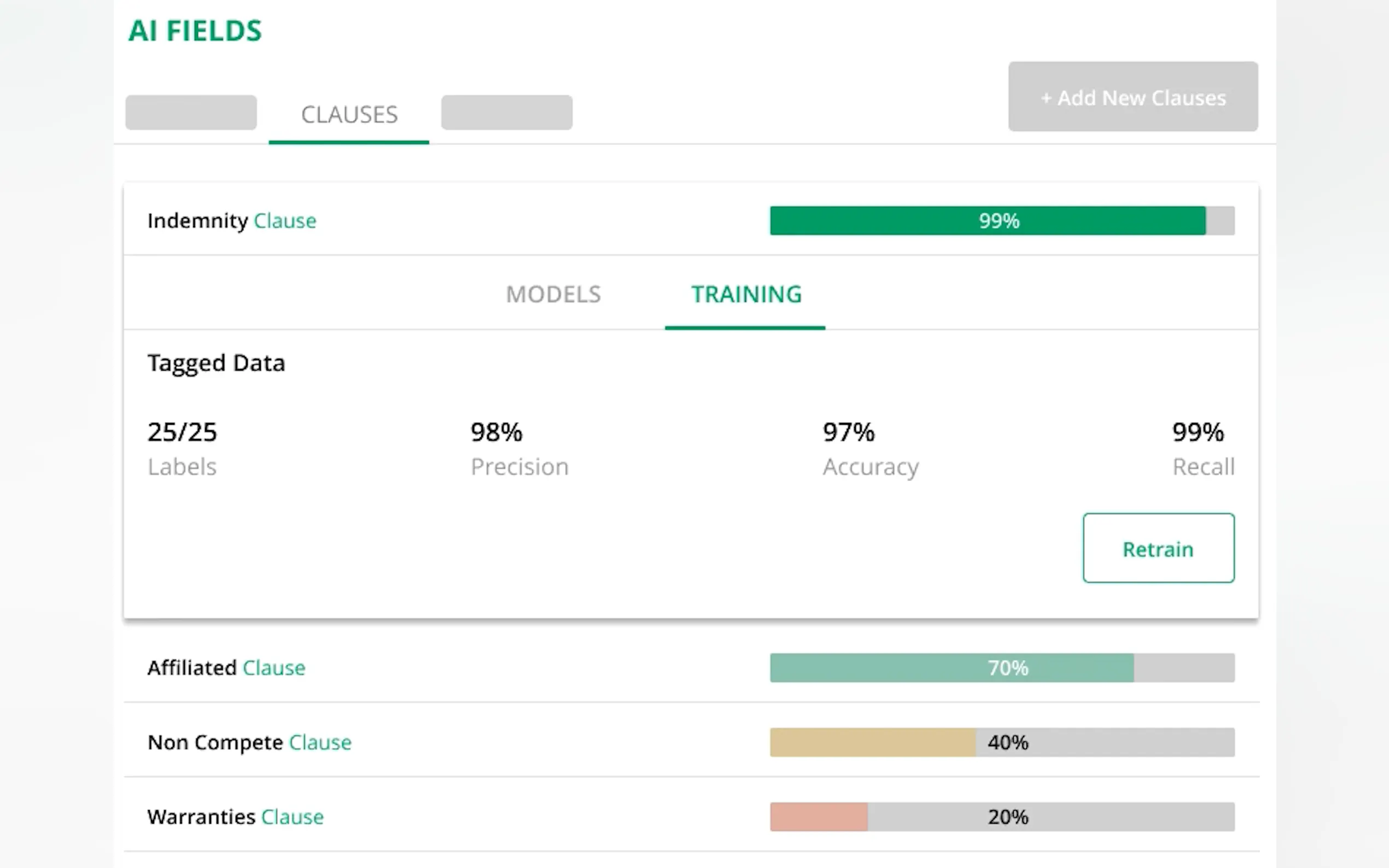1389x868 pixels.
Task: Click the 97% Accuracy statistic
Action: point(870,448)
